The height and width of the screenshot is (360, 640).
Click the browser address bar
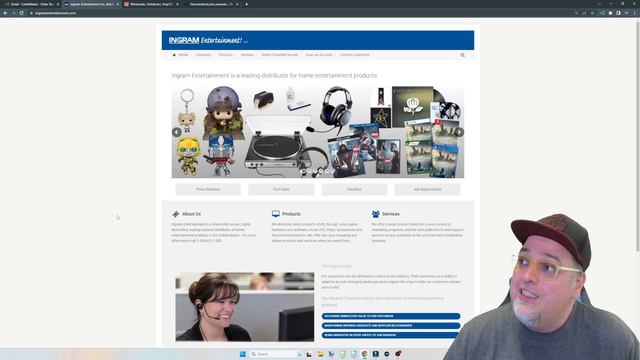click(x=302, y=13)
